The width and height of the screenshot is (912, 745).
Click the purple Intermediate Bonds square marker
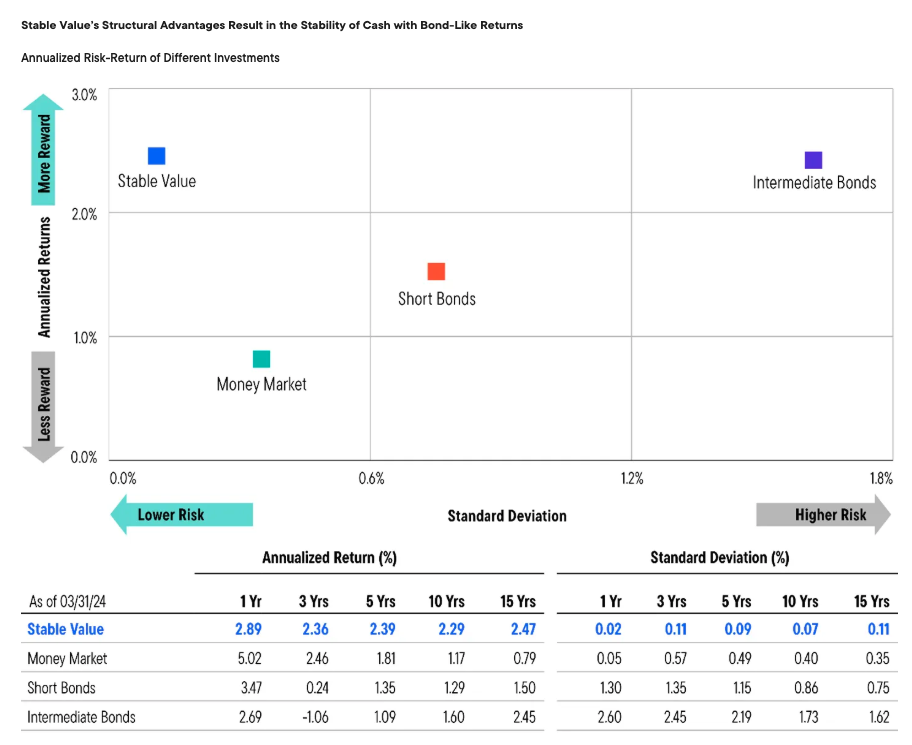pos(813,160)
